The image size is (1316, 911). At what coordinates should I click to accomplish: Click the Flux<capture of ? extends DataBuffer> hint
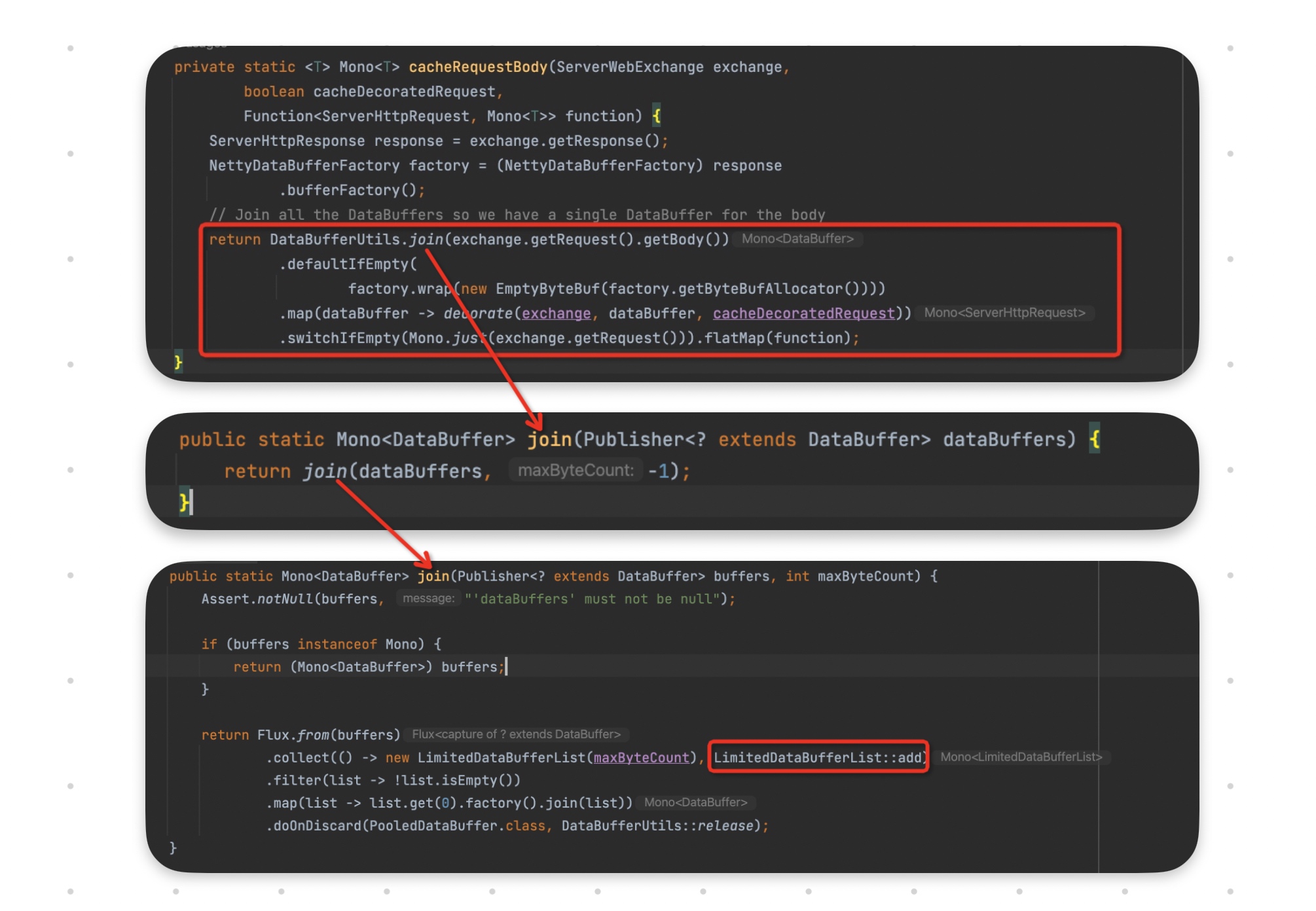click(515, 734)
